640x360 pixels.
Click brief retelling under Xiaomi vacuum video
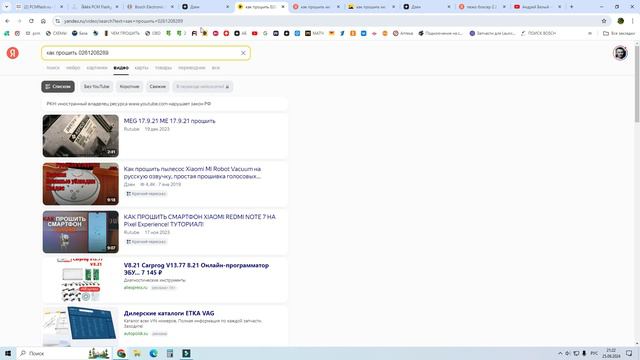coord(146,194)
